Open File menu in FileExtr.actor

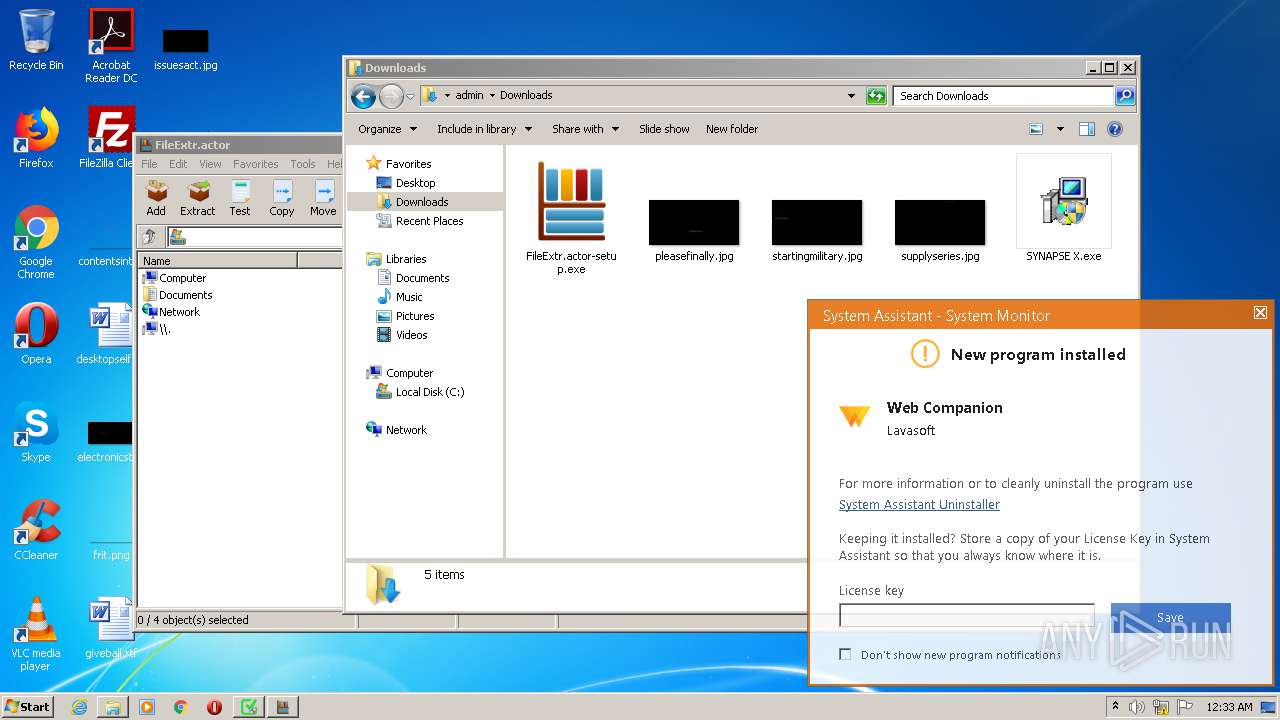coord(149,164)
